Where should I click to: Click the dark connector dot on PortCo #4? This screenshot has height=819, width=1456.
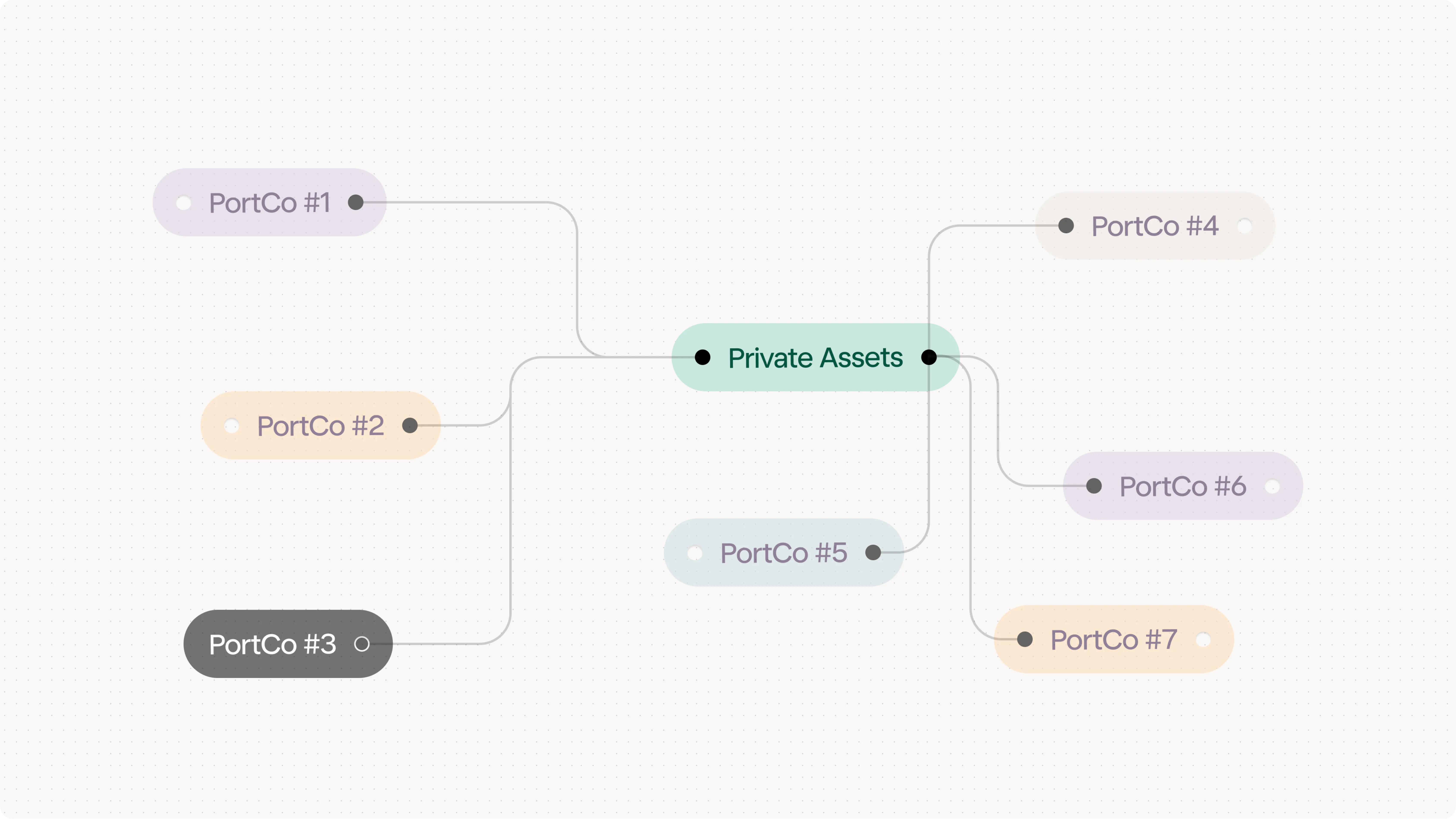coord(1066,226)
